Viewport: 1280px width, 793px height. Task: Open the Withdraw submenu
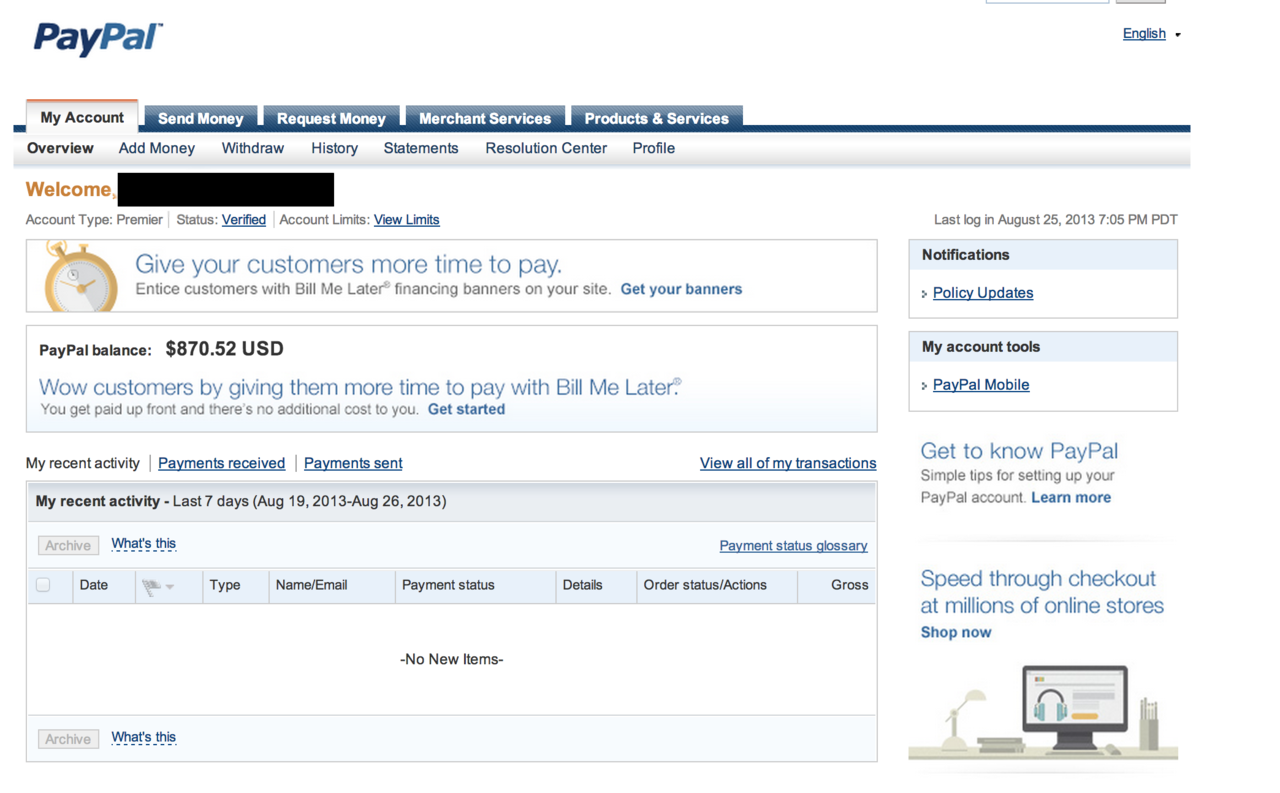pyautogui.click(x=253, y=148)
